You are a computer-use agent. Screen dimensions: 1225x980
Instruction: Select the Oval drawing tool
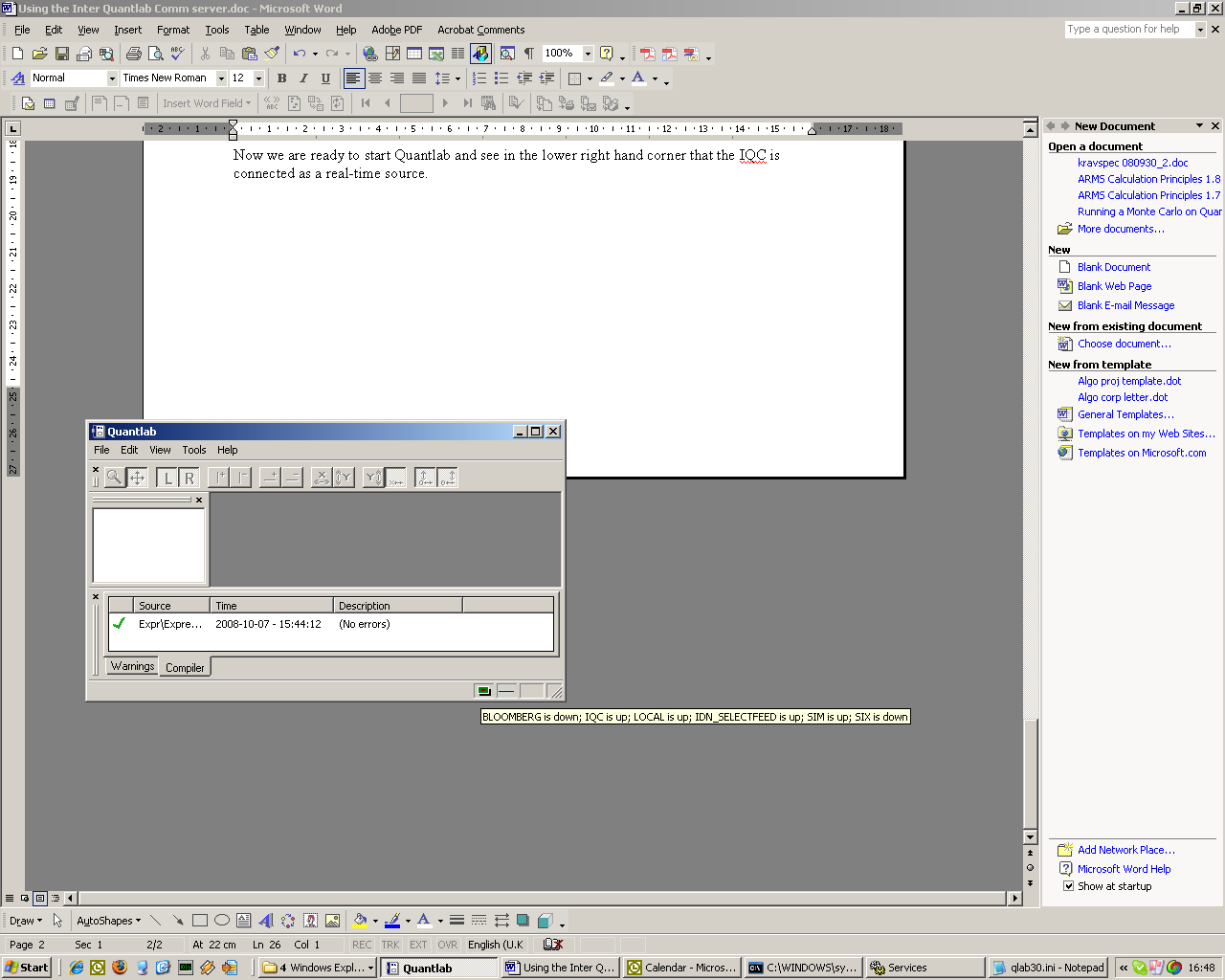click(x=222, y=921)
